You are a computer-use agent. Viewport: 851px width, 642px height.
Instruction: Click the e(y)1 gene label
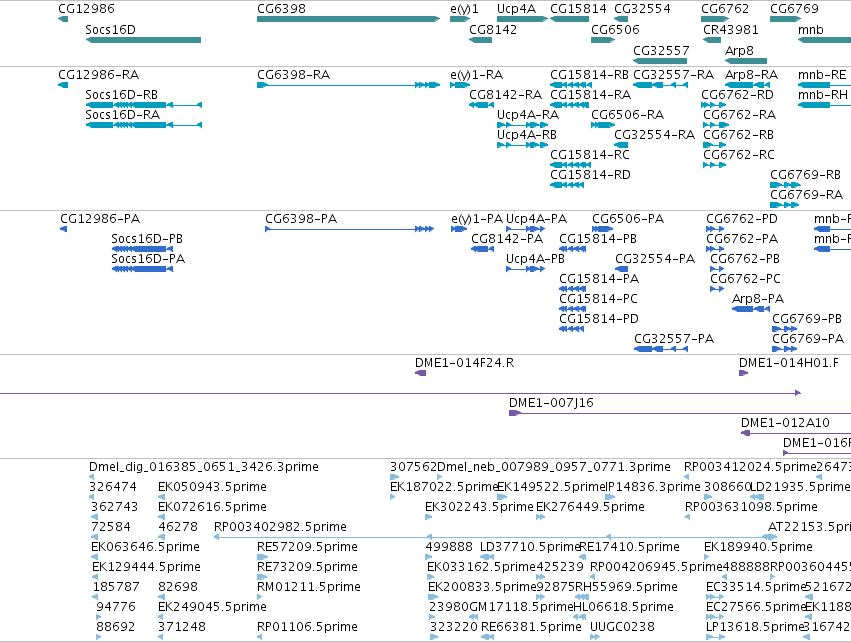465,9
